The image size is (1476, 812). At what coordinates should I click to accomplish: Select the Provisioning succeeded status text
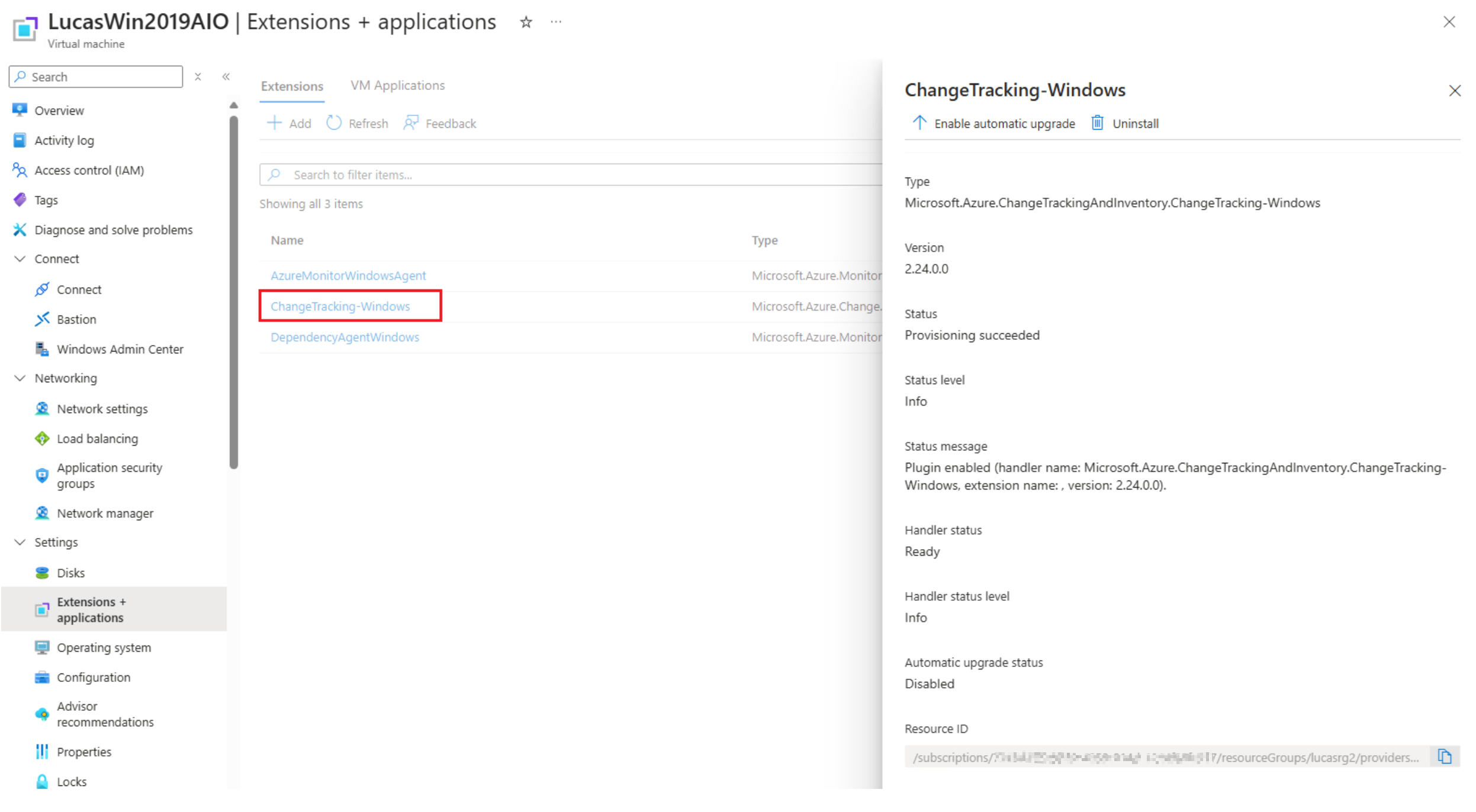972,335
